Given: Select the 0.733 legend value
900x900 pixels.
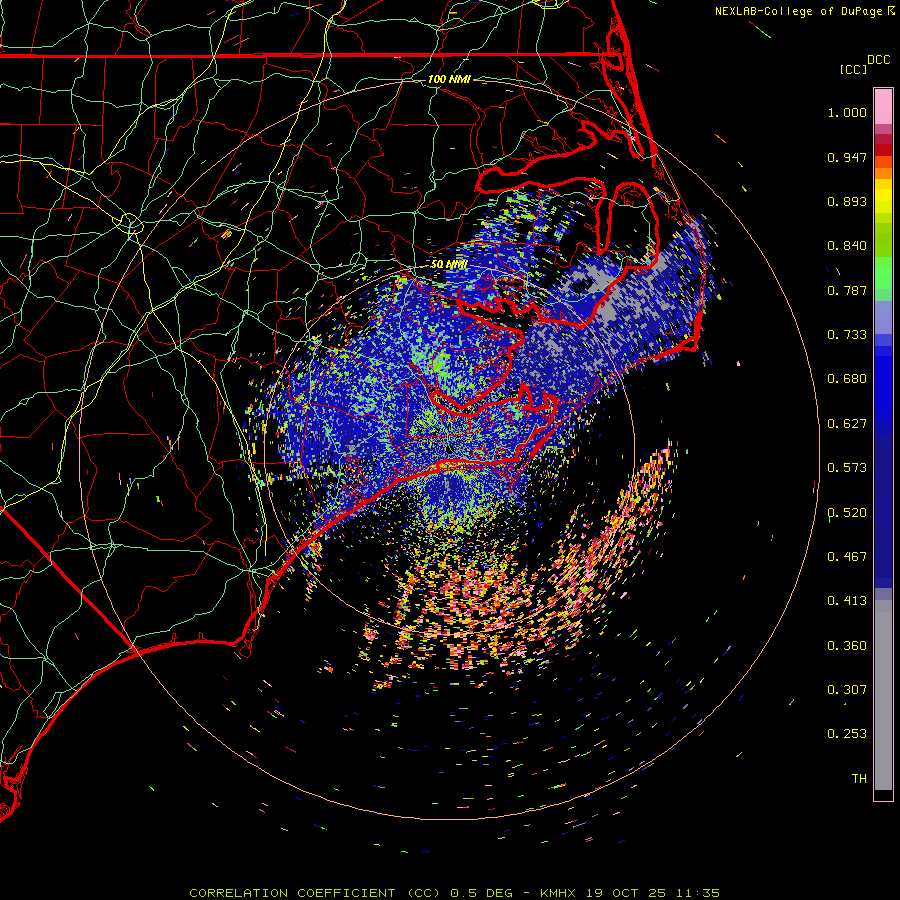Looking at the screenshot, I should [x=847, y=335].
